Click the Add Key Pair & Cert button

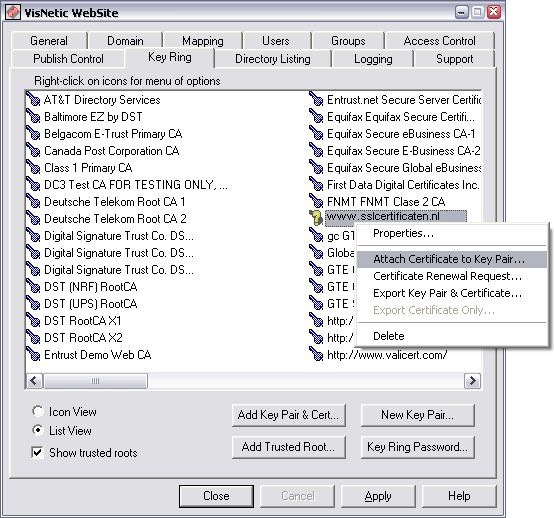click(289, 415)
